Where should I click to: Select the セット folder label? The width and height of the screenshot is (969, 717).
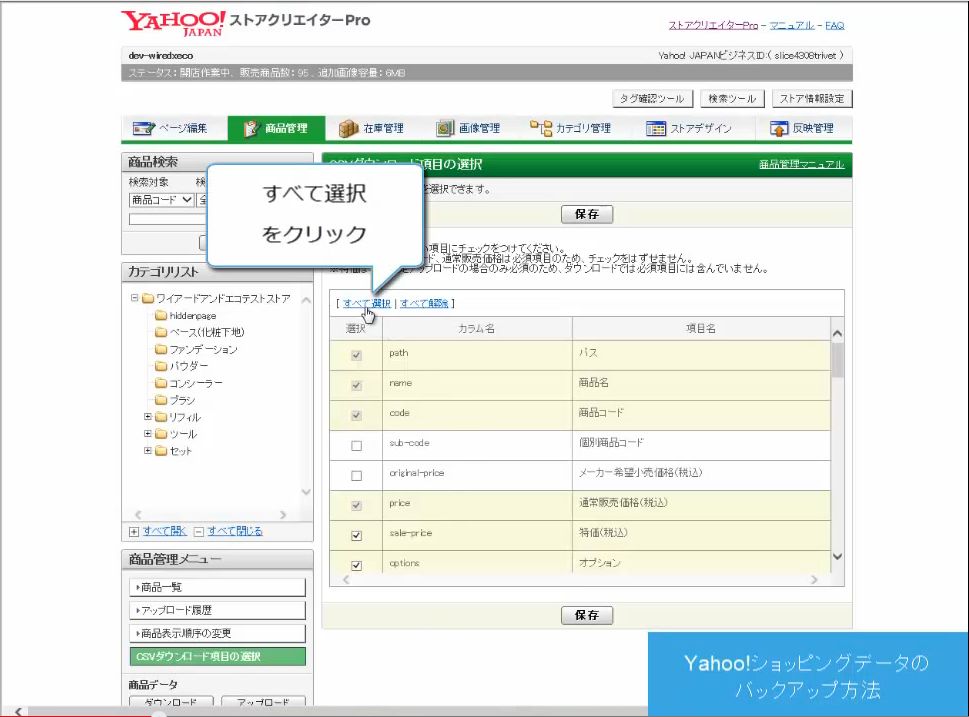click(180, 451)
